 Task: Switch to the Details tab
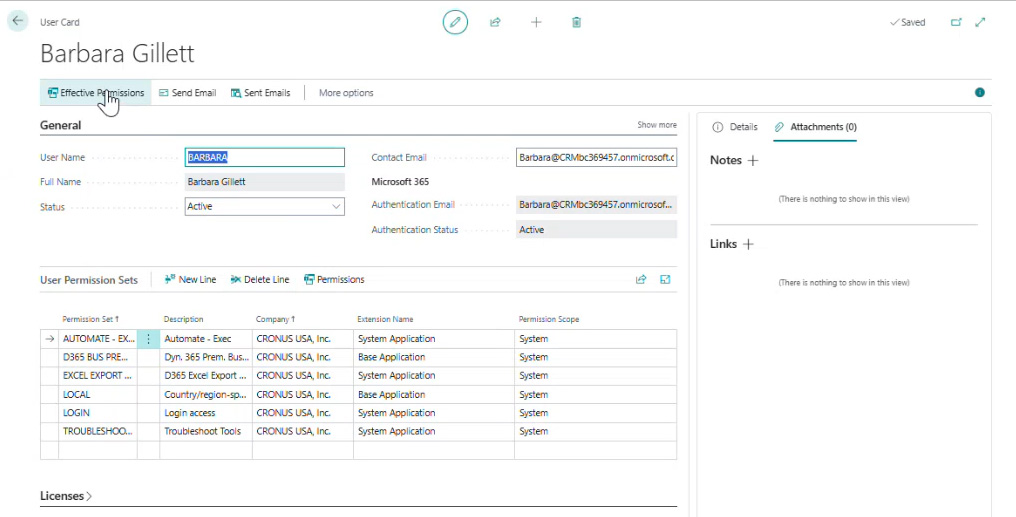[735, 127]
